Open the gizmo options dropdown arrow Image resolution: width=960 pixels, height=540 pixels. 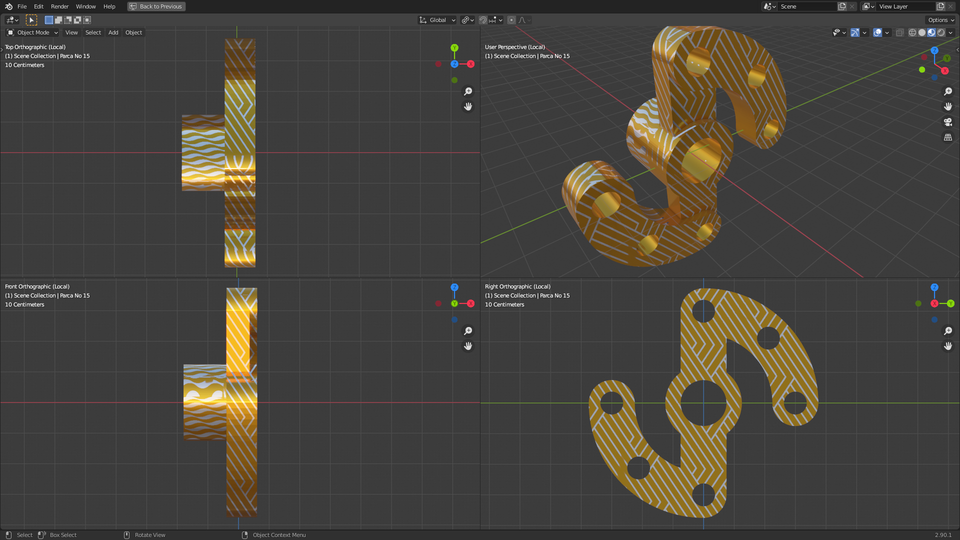864,32
